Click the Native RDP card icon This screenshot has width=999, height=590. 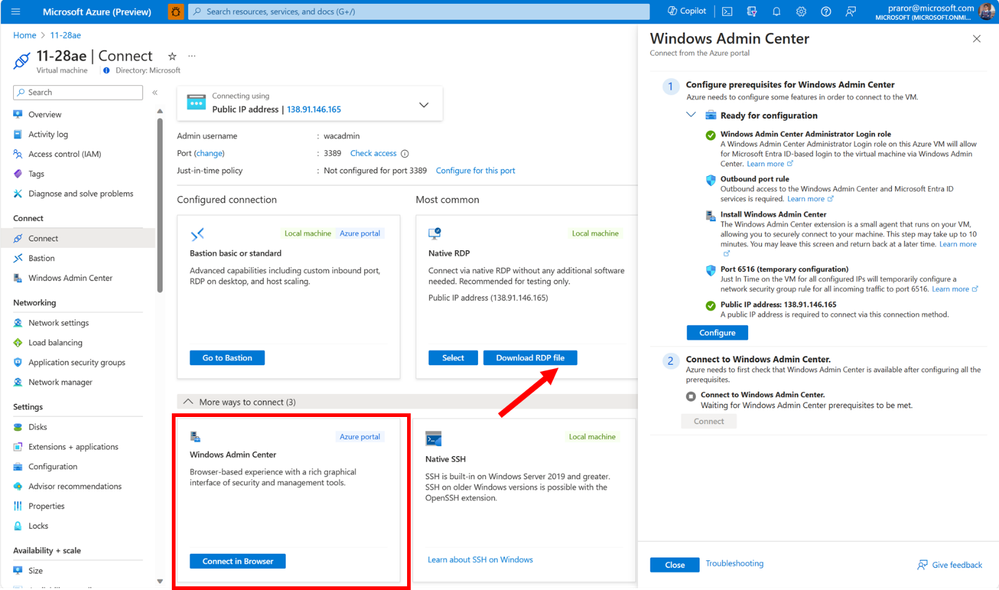pos(435,234)
